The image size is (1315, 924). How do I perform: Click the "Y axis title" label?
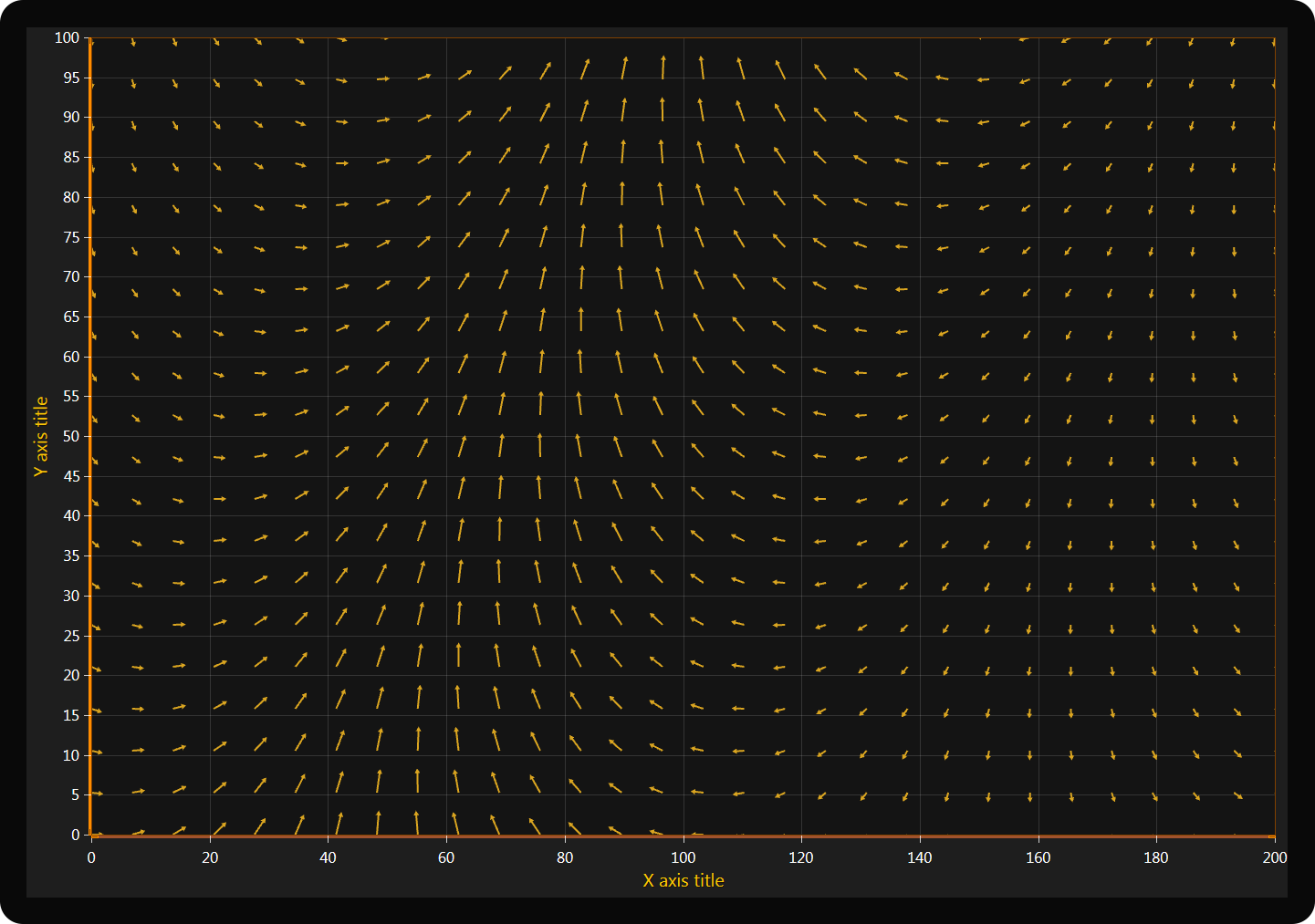(41, 436)
